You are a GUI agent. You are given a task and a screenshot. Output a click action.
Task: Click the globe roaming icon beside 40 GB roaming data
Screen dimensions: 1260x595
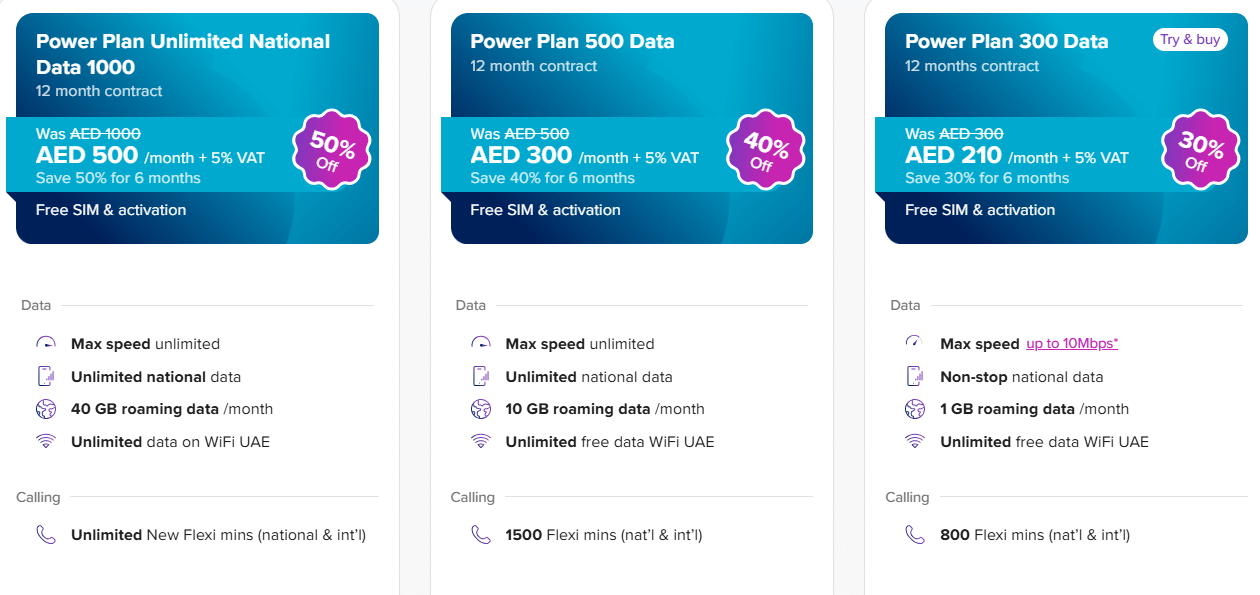pos(46,409)
